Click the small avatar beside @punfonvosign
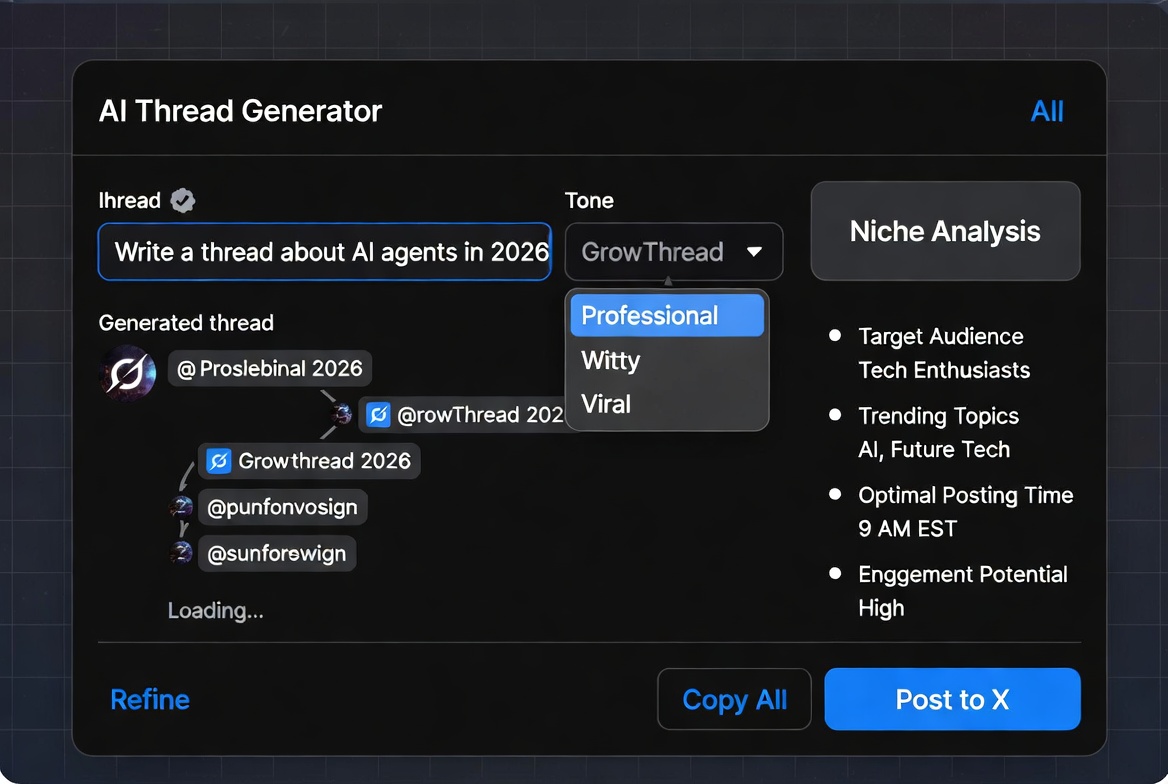The height and width of the screenshot is (784, 1168). (181, 507)
